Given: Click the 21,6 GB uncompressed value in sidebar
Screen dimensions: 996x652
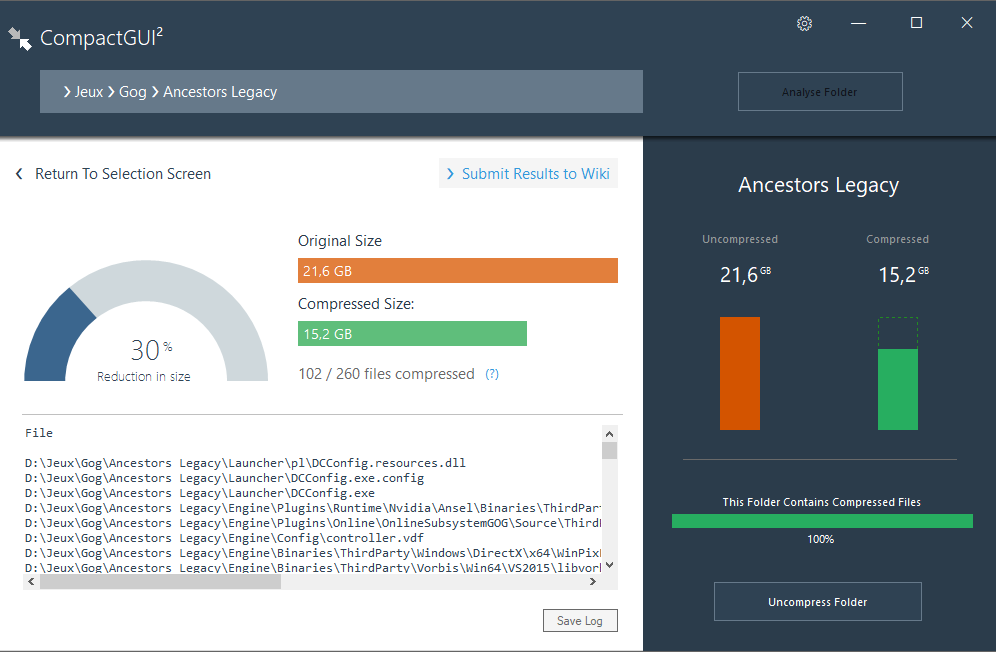Looking at the screenshot, I should coord(745,275).
